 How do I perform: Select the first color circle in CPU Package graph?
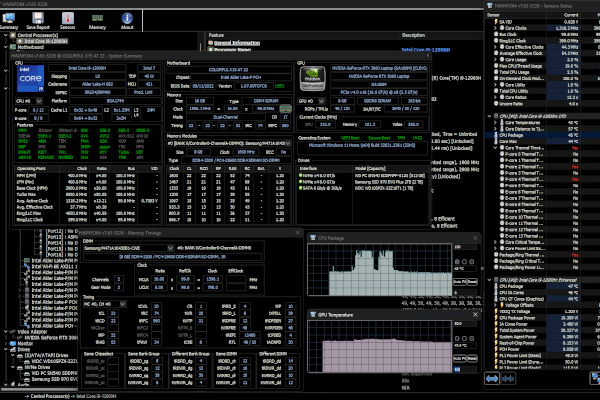(457, 262)
